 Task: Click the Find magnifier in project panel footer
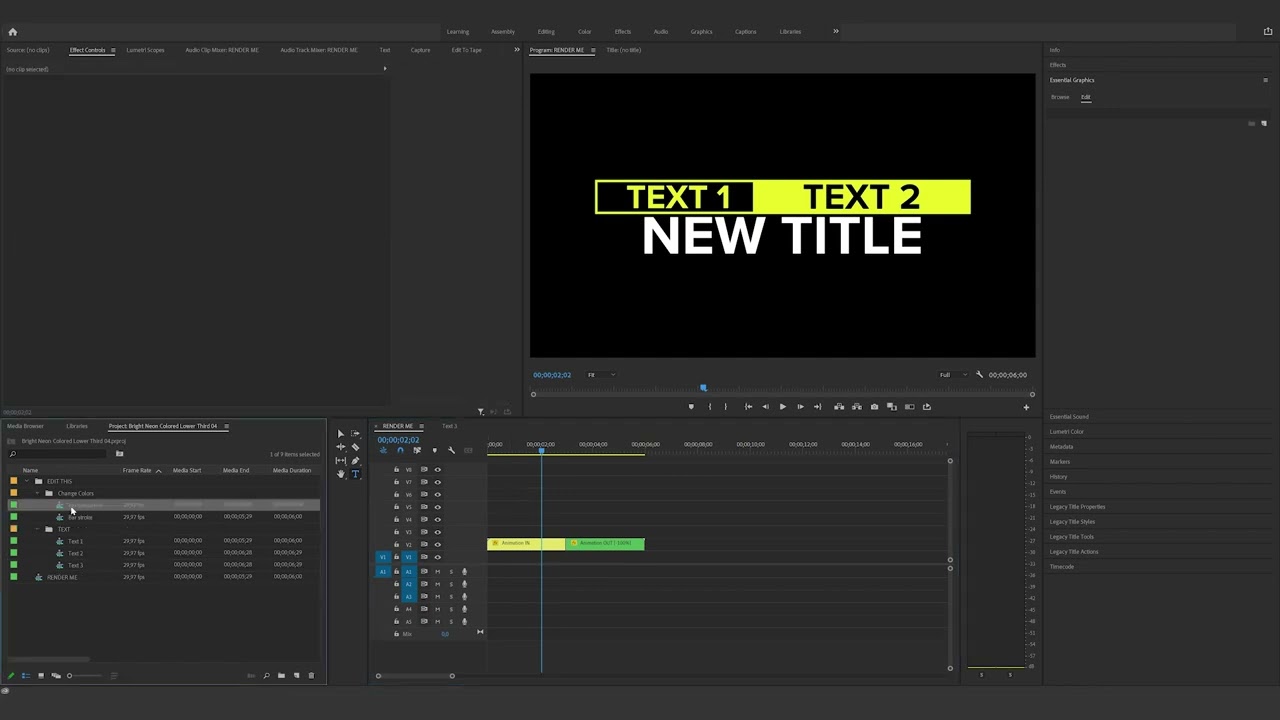click(266, 676)
